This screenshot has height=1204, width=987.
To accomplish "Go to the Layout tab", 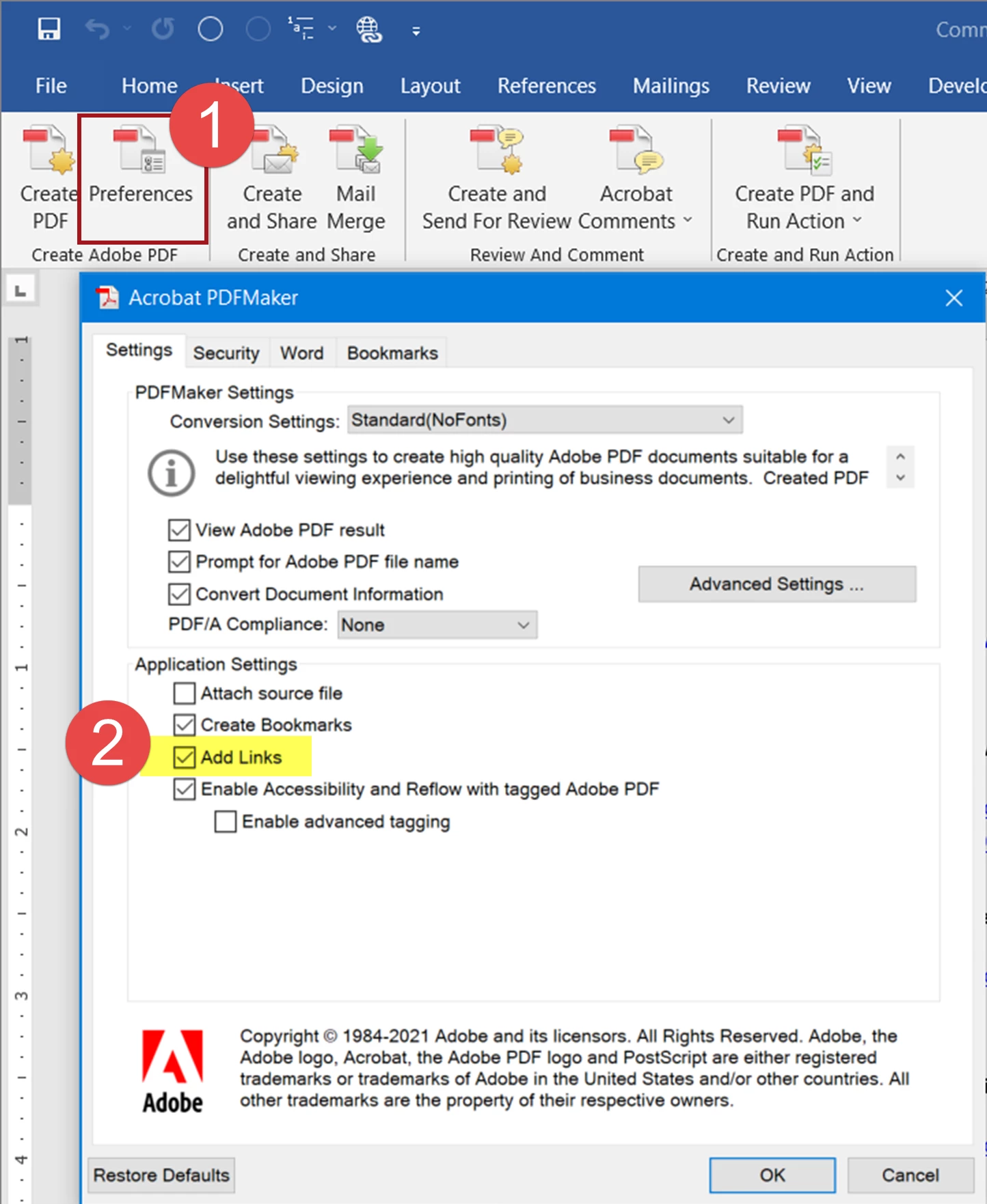I will pos(431,86).
